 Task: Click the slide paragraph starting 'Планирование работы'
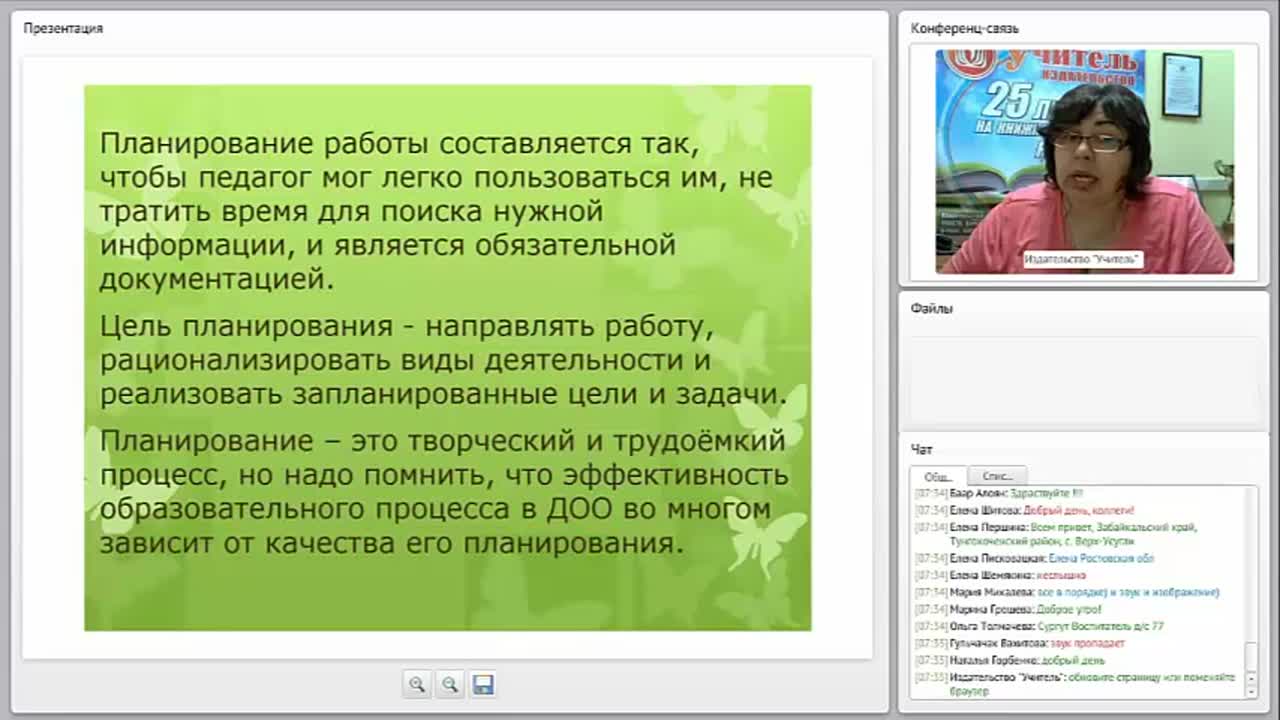pyautogui.click(x=436, y=211)
